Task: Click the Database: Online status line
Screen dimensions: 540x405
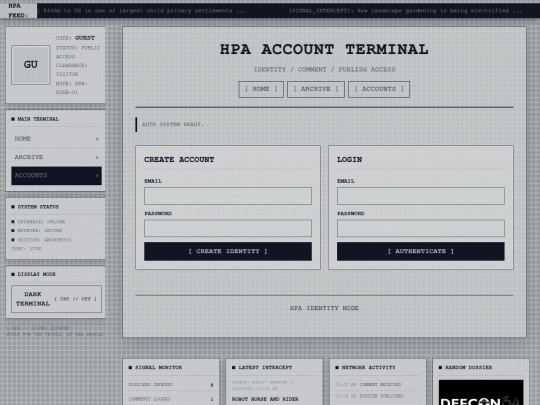Action: [38, 222]
